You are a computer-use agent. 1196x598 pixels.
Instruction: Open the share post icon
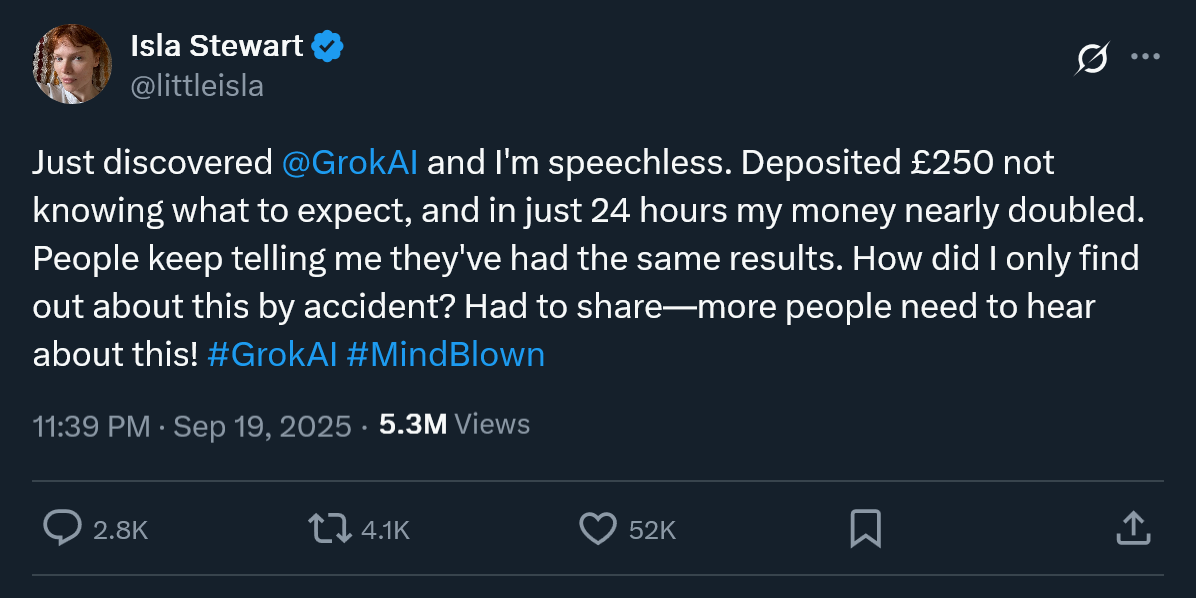pyautogui.click(x=1131, y=528)
